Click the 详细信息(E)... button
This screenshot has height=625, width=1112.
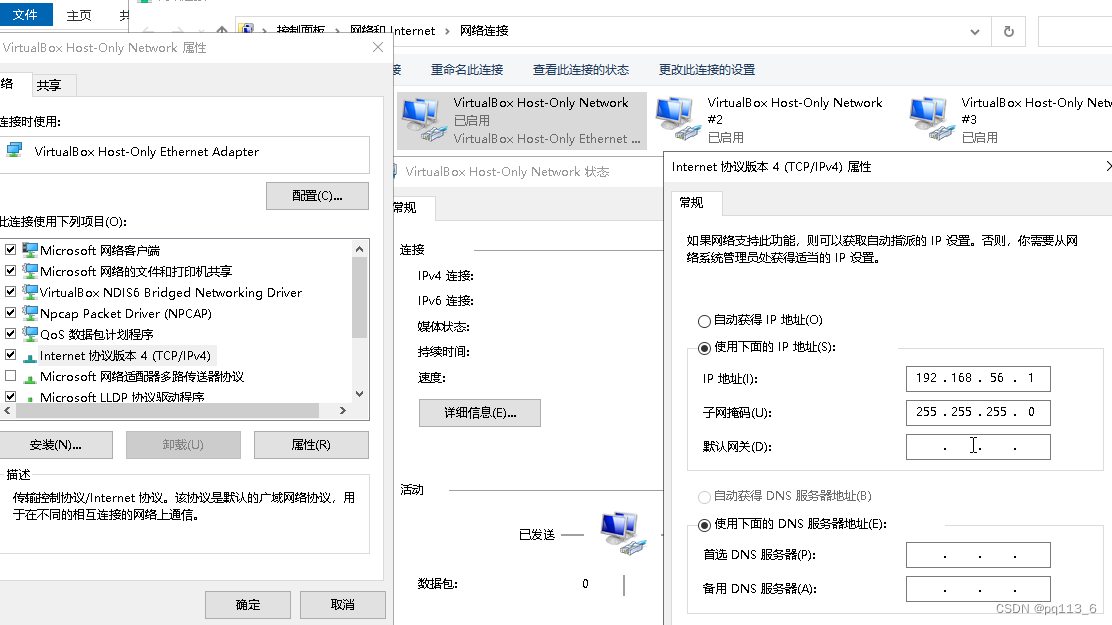click(480, 413)
